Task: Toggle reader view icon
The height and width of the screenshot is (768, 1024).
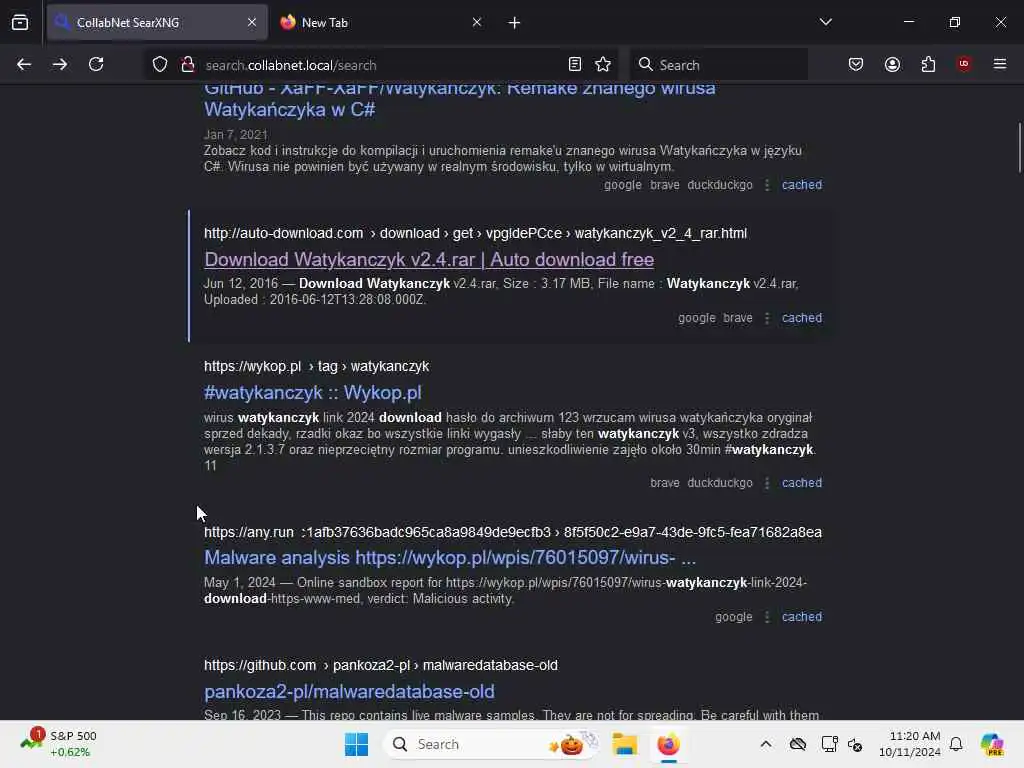Action: (x=575, y=65)
